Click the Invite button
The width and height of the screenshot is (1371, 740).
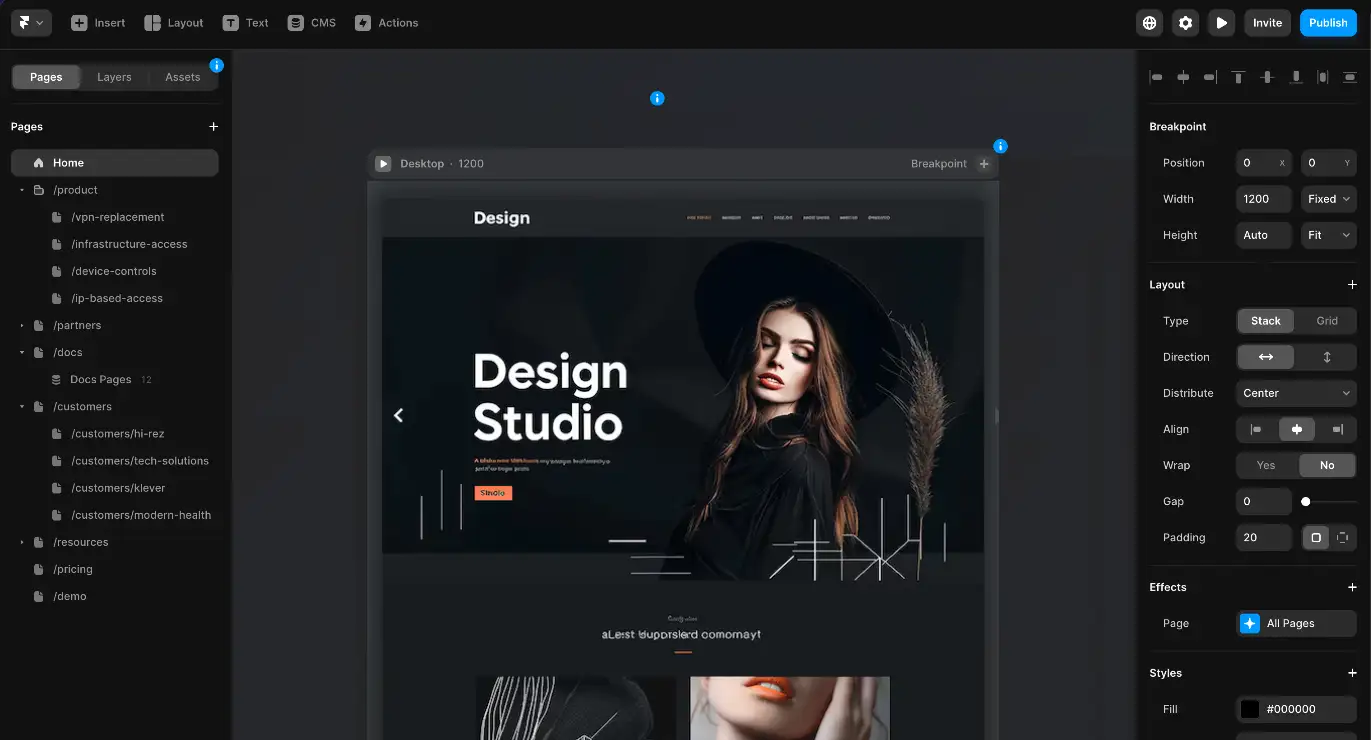click(1267, 23)
